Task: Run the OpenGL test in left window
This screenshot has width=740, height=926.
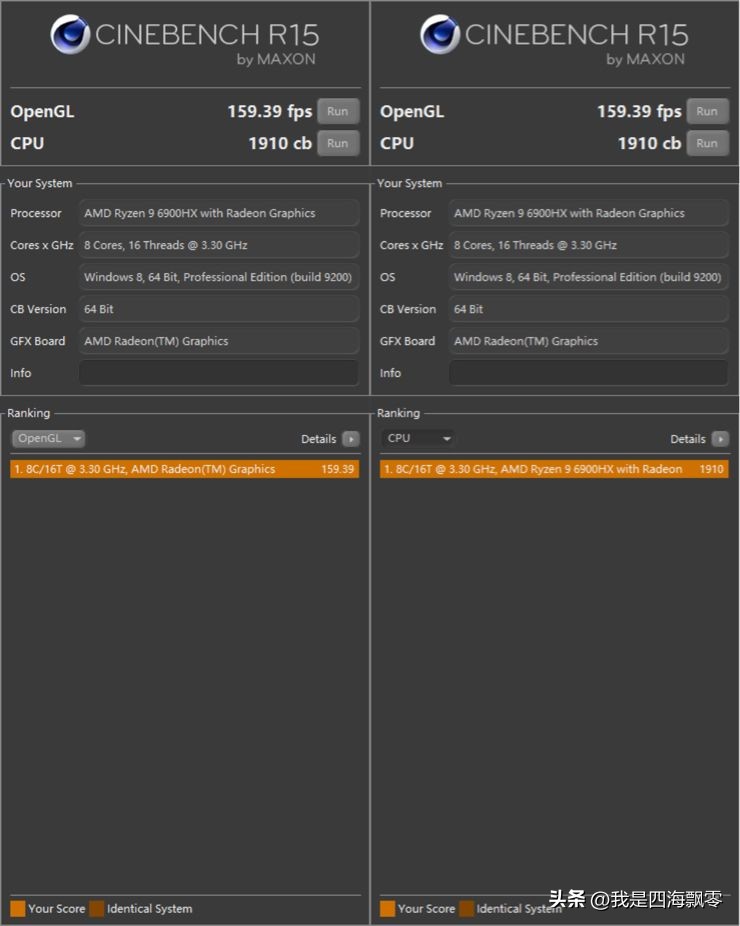Action: coord(338,111)
